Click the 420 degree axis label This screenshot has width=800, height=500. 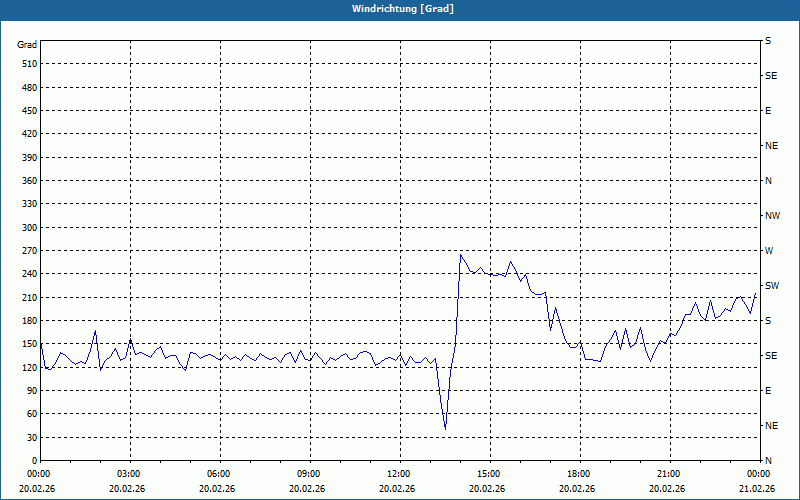[30, 134]
